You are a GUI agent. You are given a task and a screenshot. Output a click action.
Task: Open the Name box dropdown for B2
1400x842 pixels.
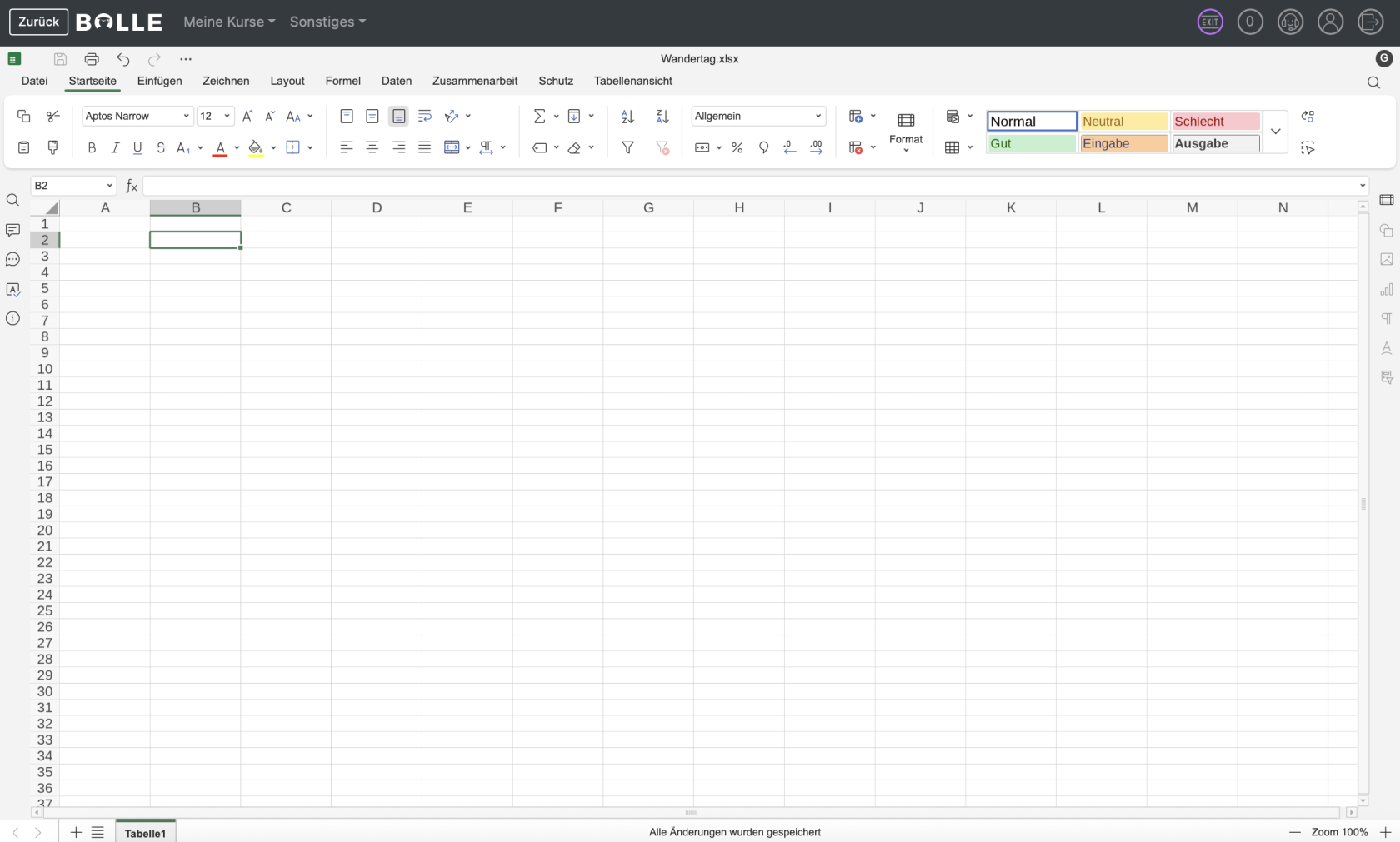coord(109,186)
